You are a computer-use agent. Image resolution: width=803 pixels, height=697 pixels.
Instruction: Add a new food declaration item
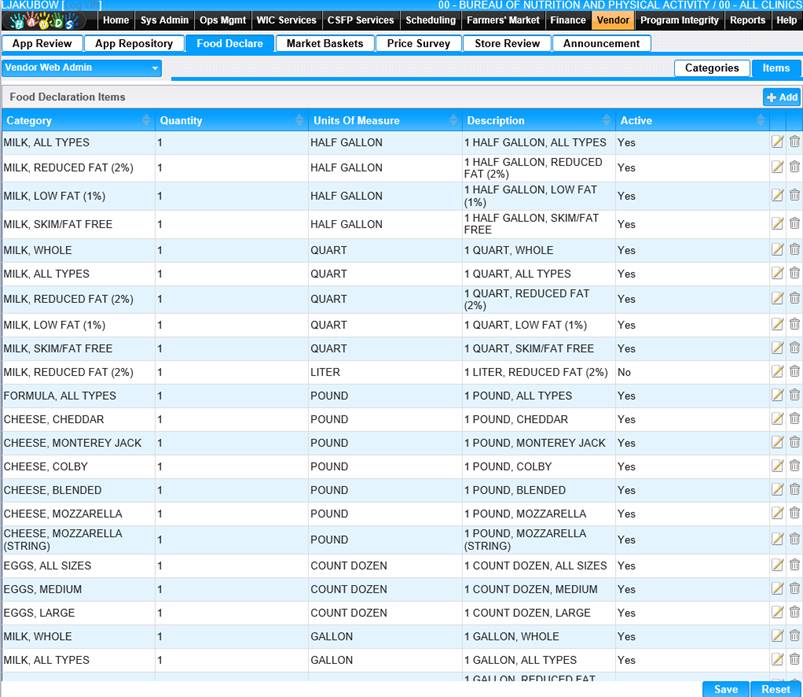pyautogui.click(x=782, y=97)
